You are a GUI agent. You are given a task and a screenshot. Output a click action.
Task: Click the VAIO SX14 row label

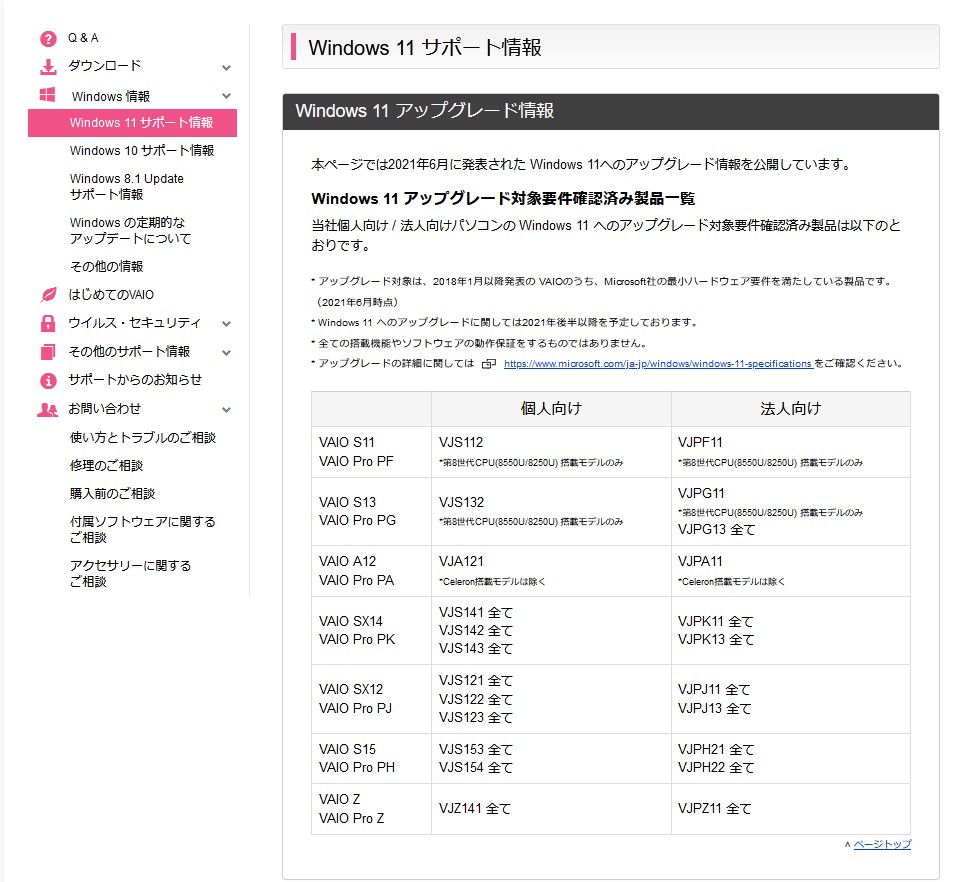(x=351, y=621)
